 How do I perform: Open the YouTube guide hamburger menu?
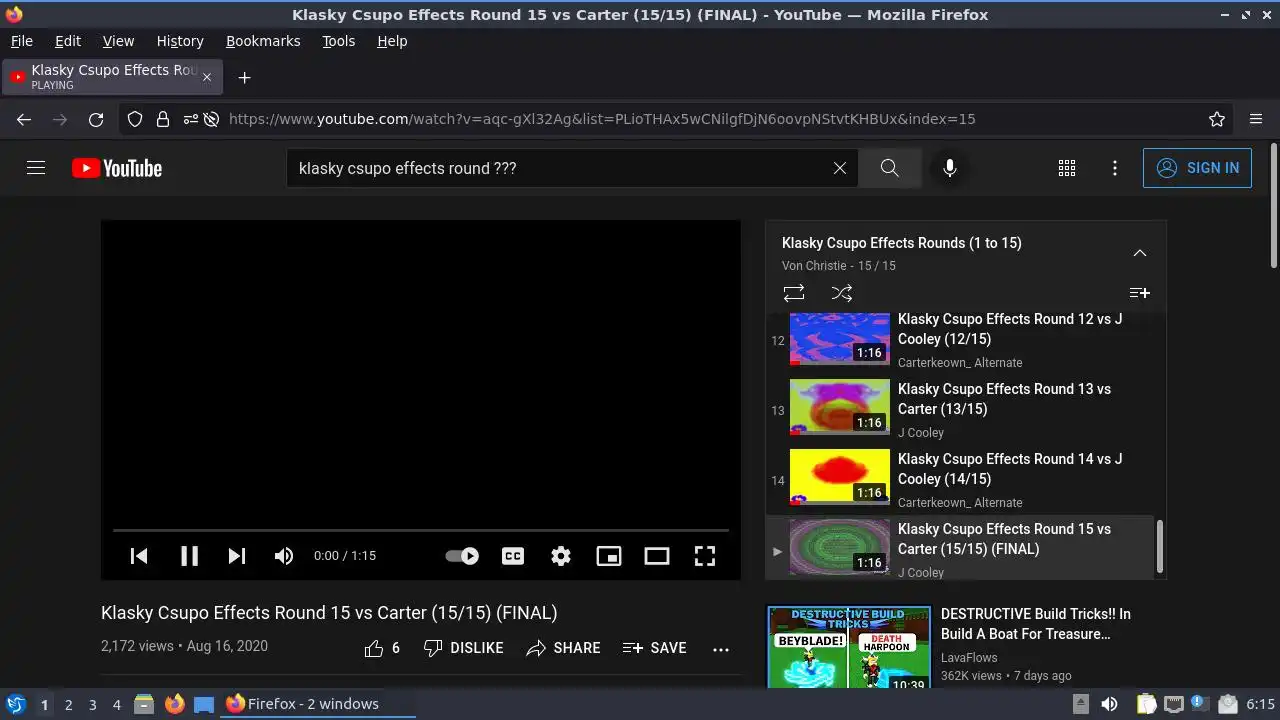pos(36,168)
